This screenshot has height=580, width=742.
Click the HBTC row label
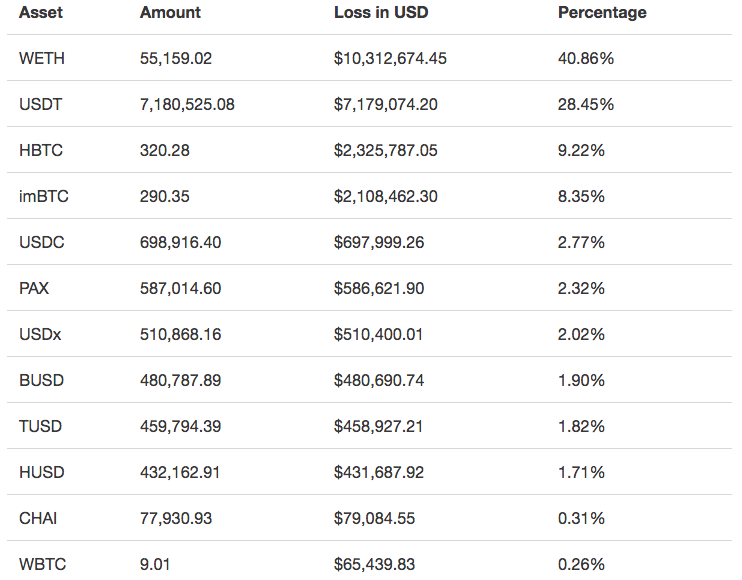(41, 151)
